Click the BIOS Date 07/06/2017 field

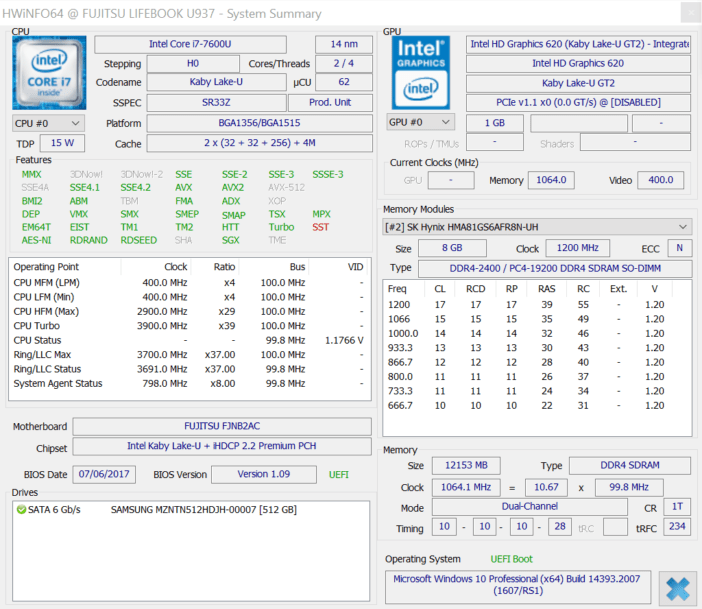(104, 474)
